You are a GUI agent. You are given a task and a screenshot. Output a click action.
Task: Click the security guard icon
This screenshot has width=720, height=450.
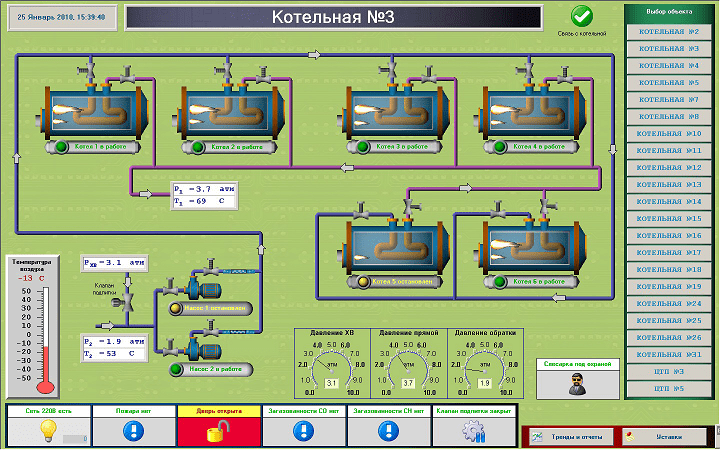pos(577,384)
